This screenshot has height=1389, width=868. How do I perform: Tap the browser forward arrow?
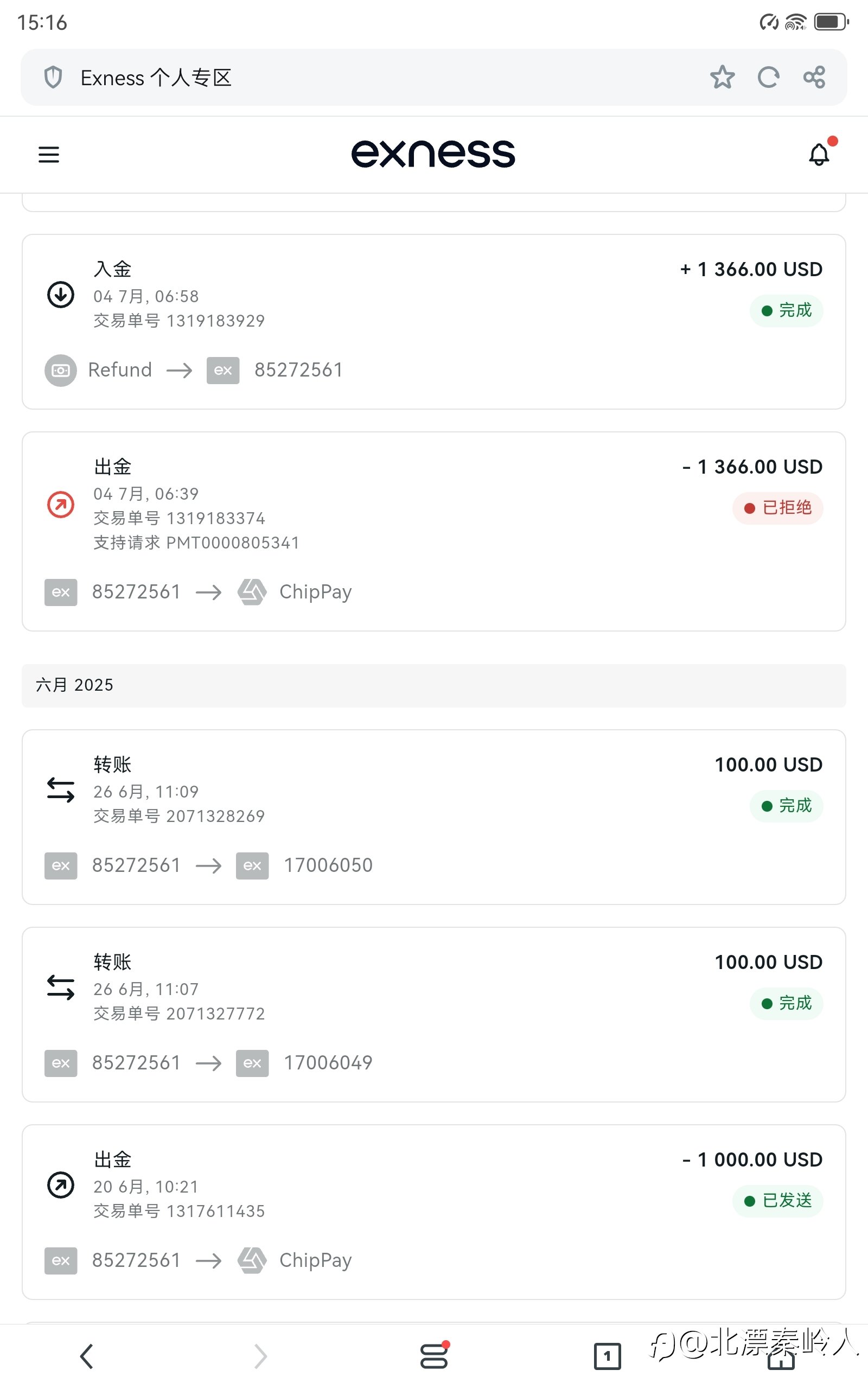pos(260,1356)
